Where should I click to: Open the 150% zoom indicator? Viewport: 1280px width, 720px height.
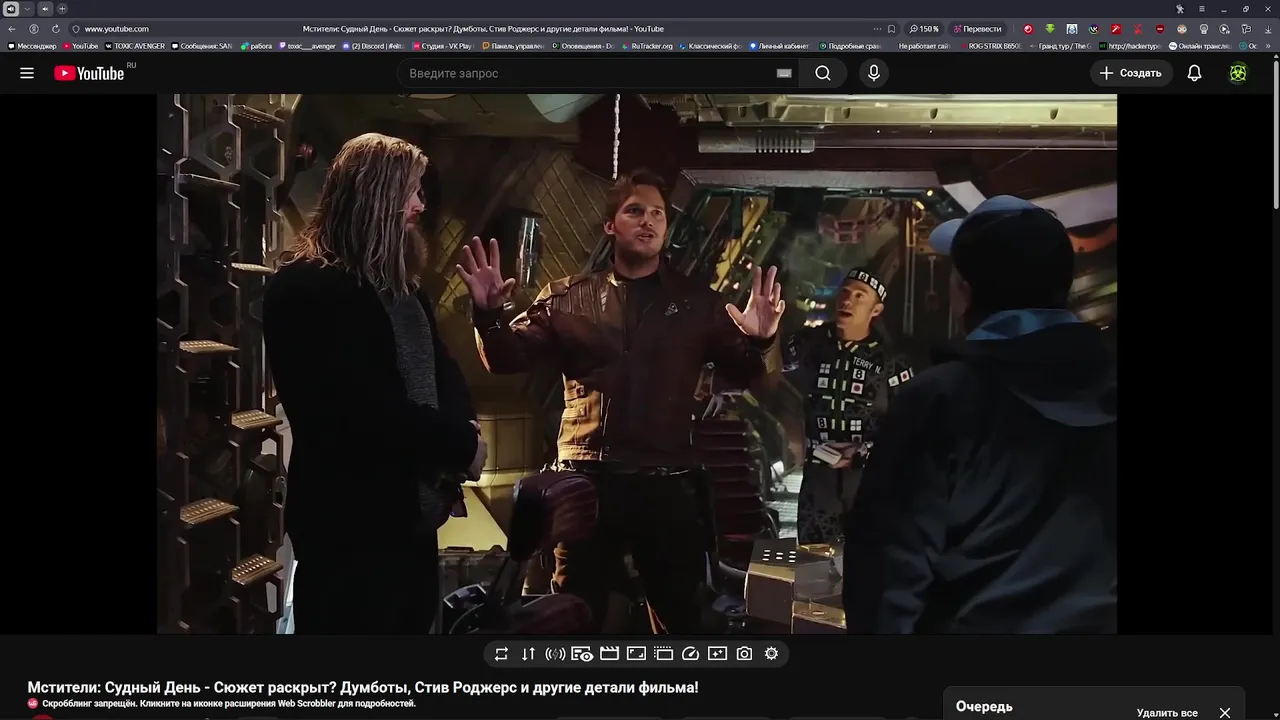click(924, 29)
